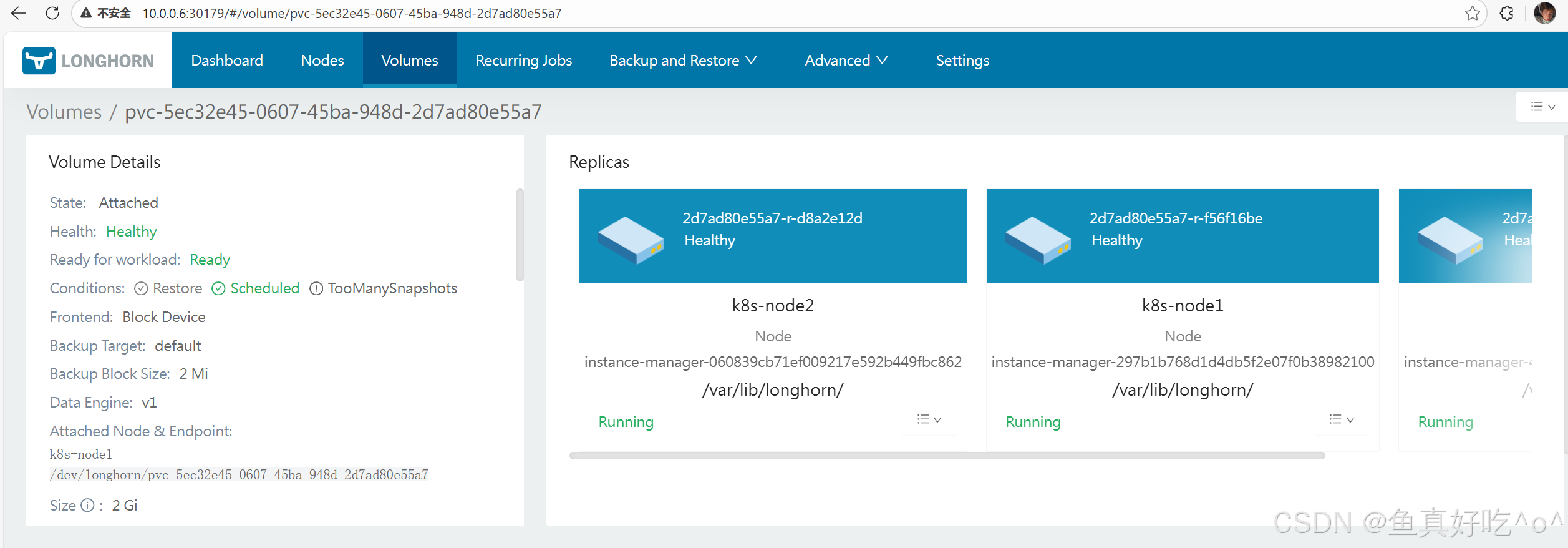Expand the Backup and Restore menu
The image size is (1568, 548).
click(x=683, y=61)
